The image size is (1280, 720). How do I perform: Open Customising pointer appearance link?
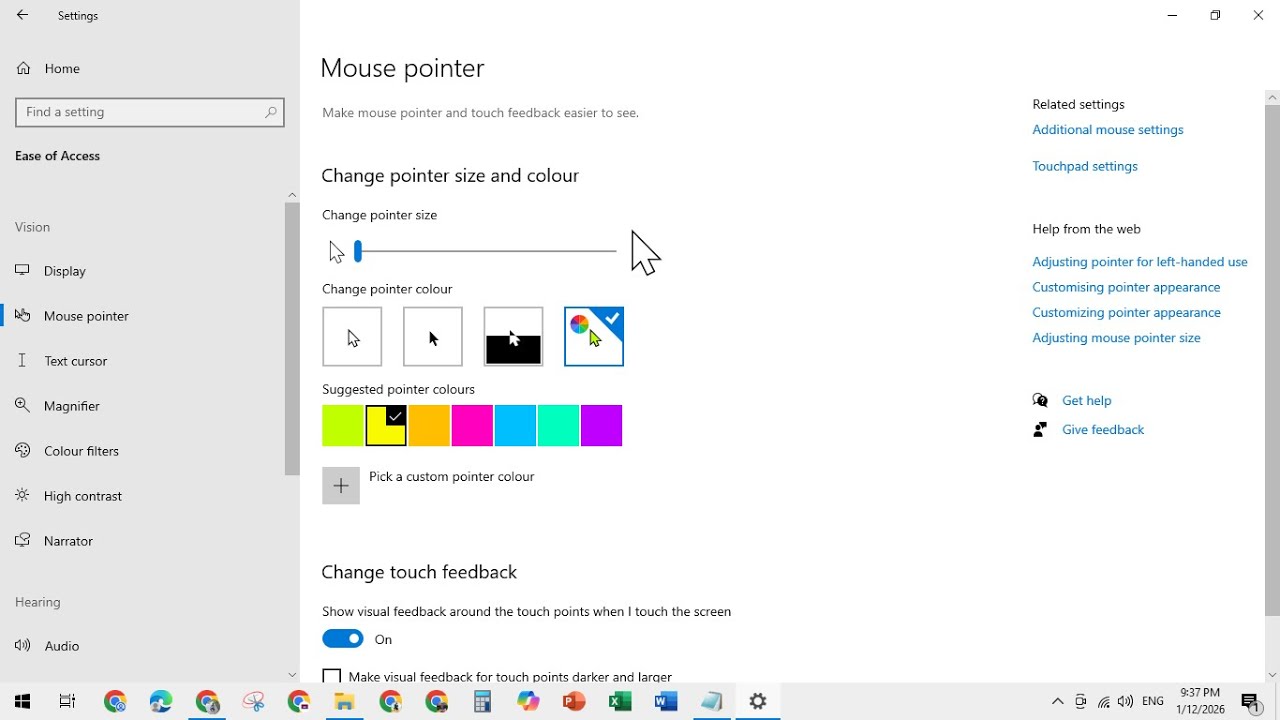click(1126, 287)
